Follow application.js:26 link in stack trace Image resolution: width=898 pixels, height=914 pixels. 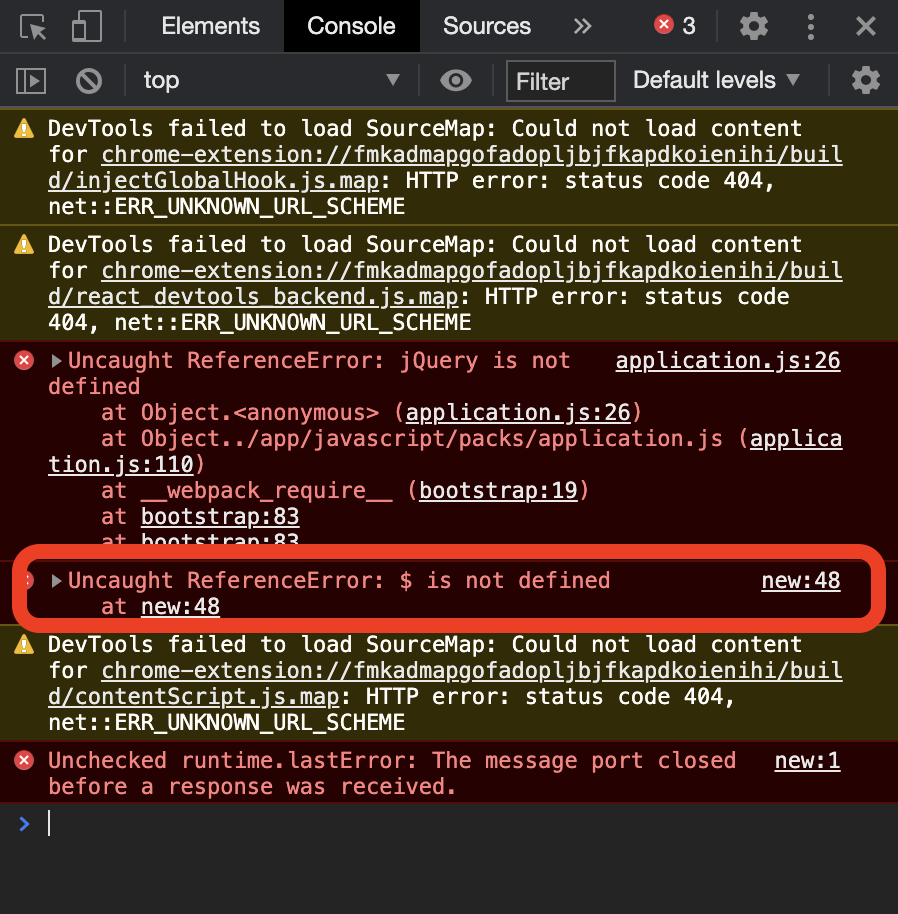518,413
